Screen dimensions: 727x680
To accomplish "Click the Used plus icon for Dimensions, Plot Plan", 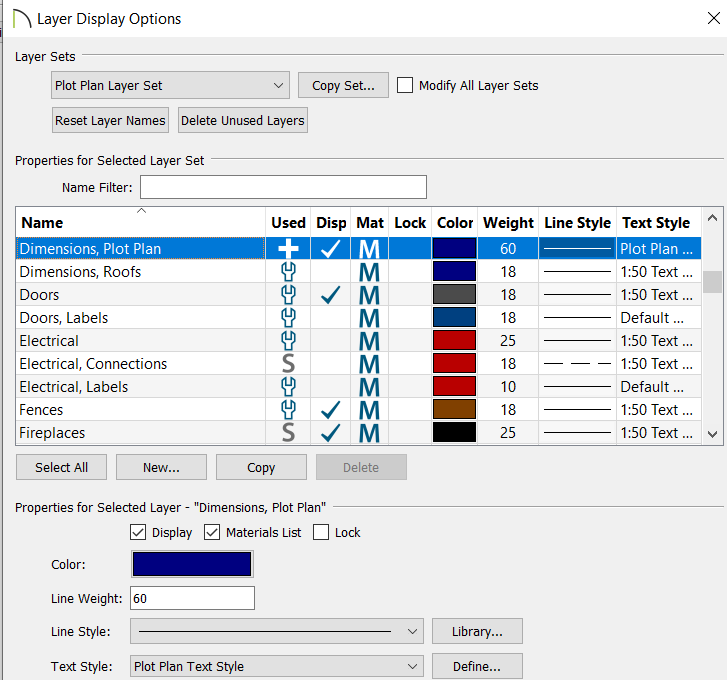I will point(288,249).
